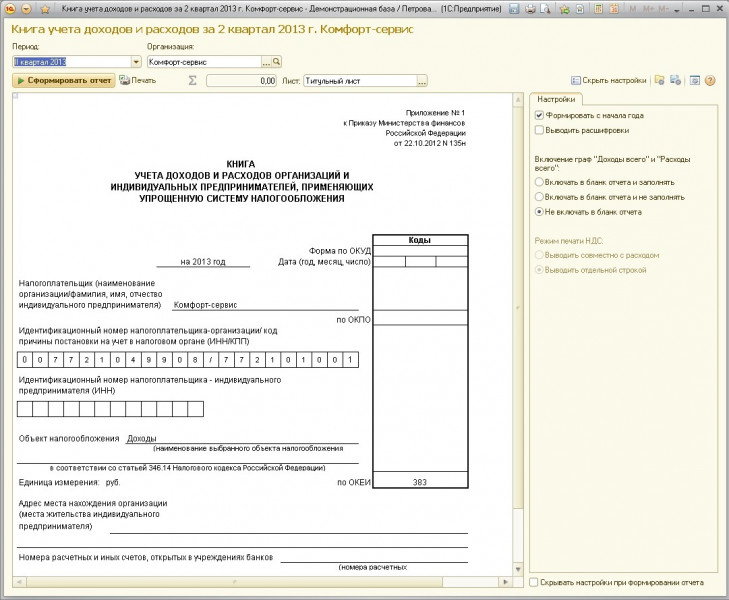Click the ellipsis select button of Организация field
The width and height of the screenshot is (729, 600).
point(266,62)
